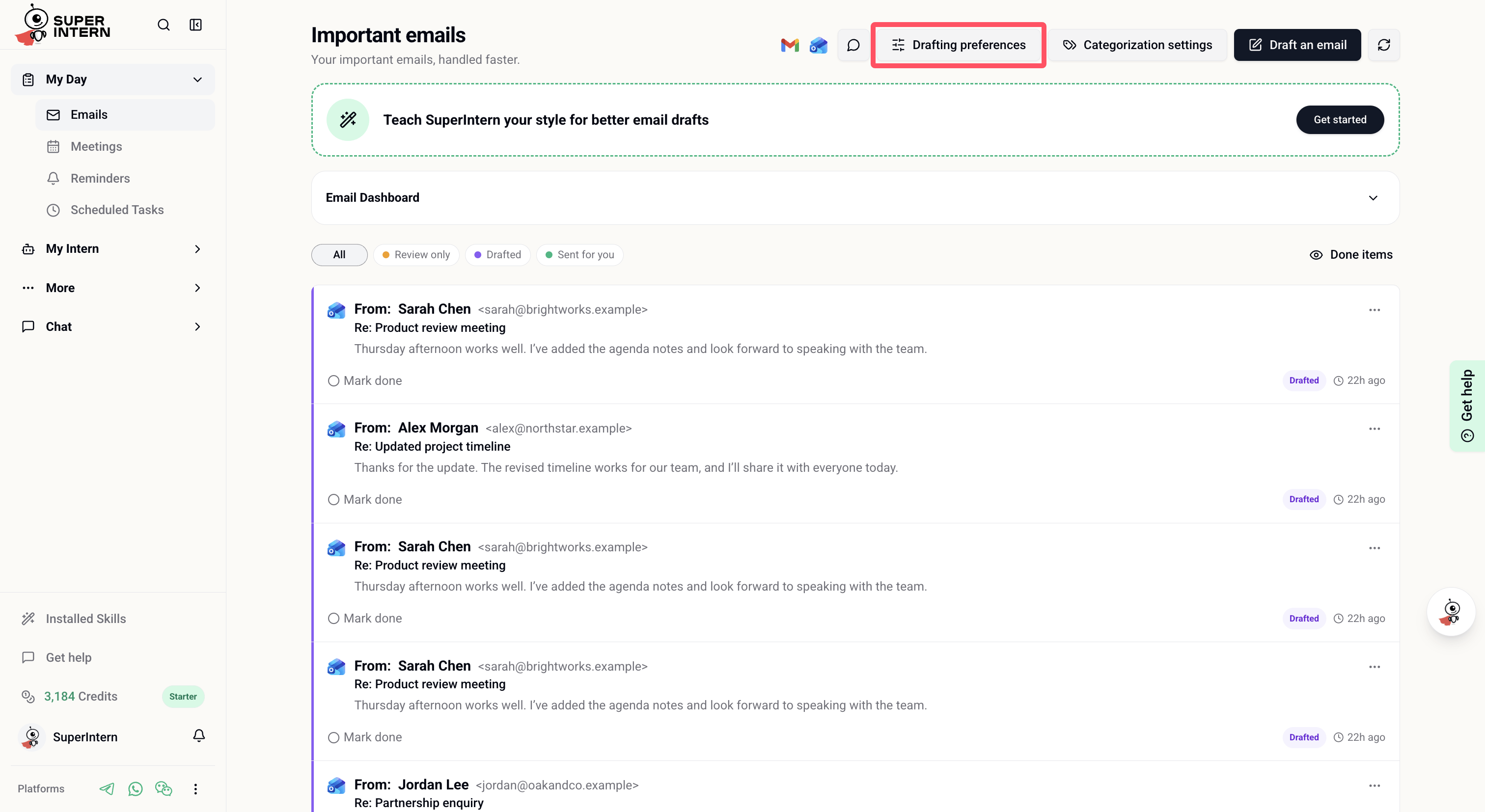The height and width of the screenshot is (812, 1485).
Task: Open the Platforms more options menu
Action: pos(195,788)
